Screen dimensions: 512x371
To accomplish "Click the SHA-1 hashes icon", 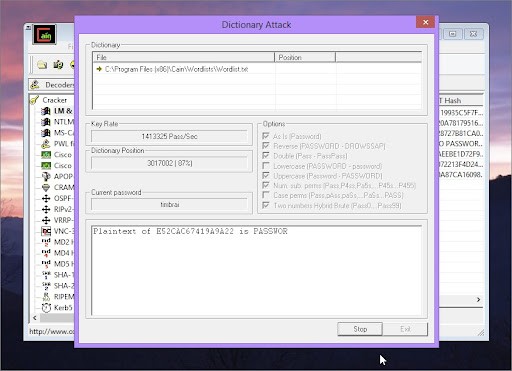I will [46, 275].
